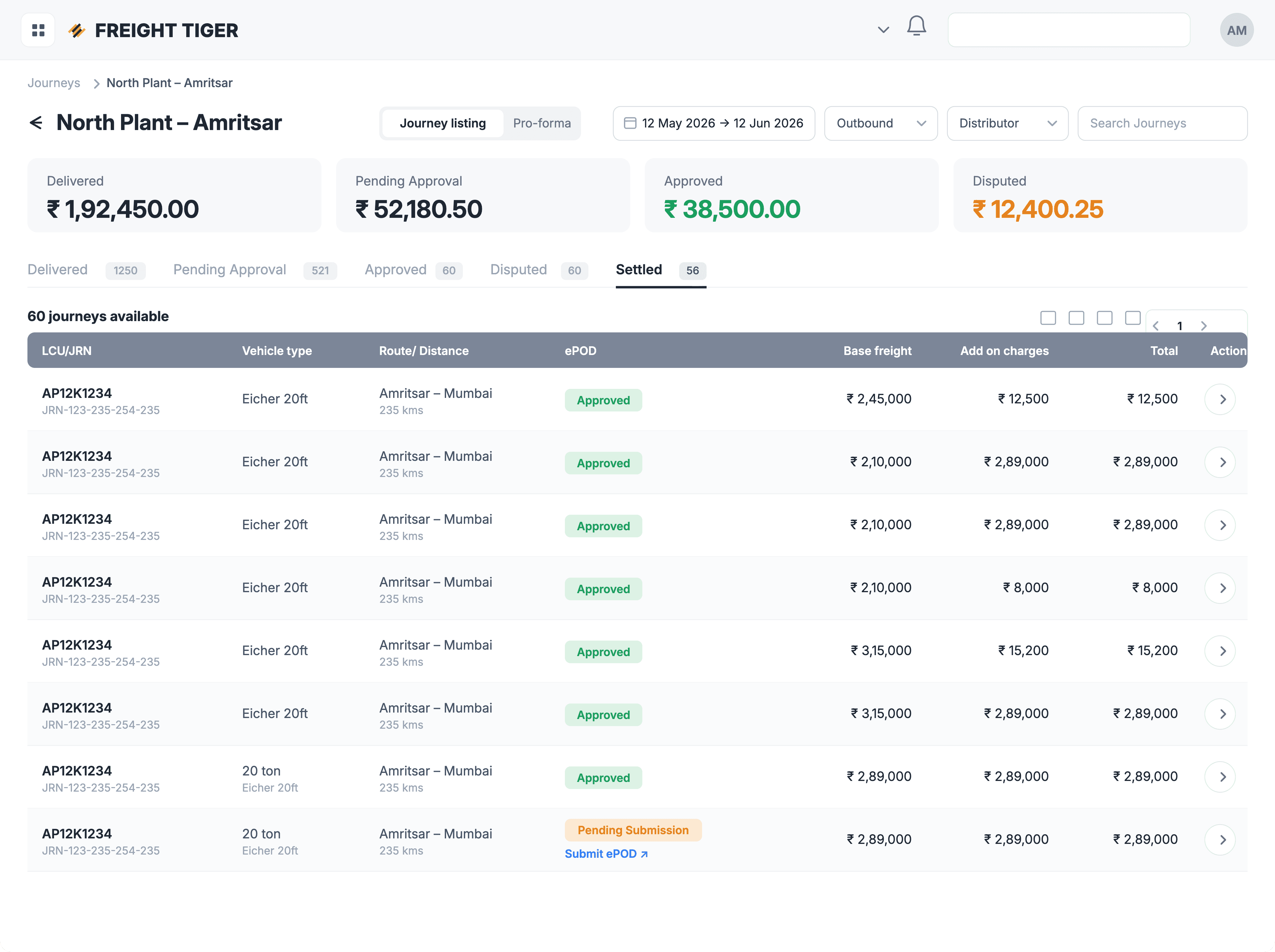Click the '20 ton' vehicle in Pending Submission row
The height and width of the screenshot is (952, 1275).
261,834
